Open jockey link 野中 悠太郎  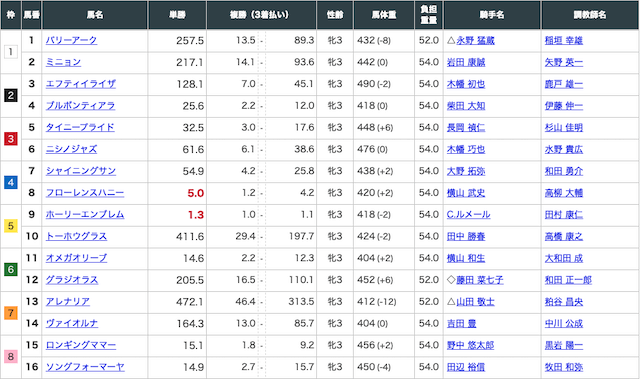470,345
